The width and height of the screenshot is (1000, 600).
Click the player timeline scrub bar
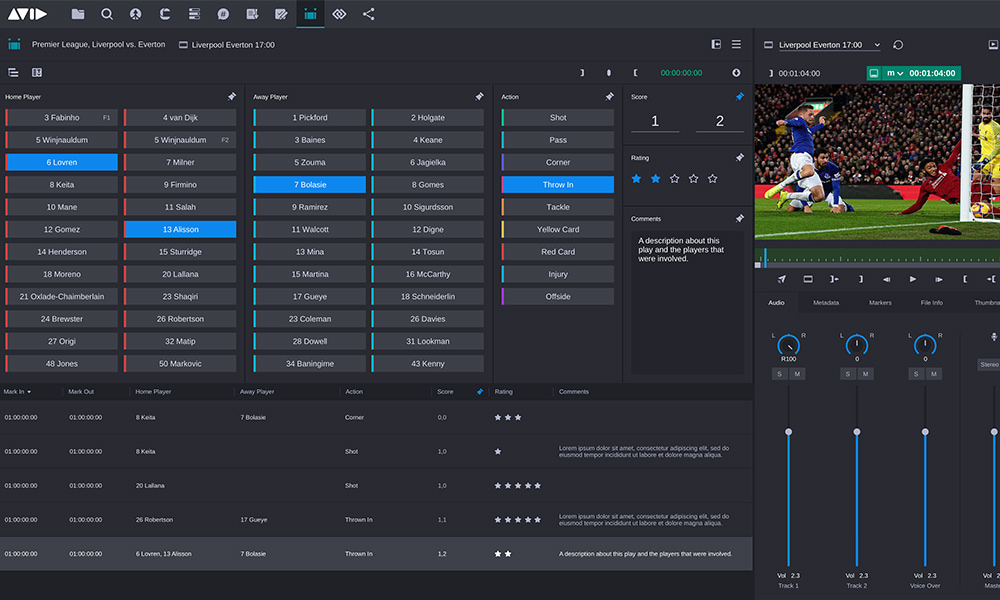pyautogui.click(x=880, y=258)
